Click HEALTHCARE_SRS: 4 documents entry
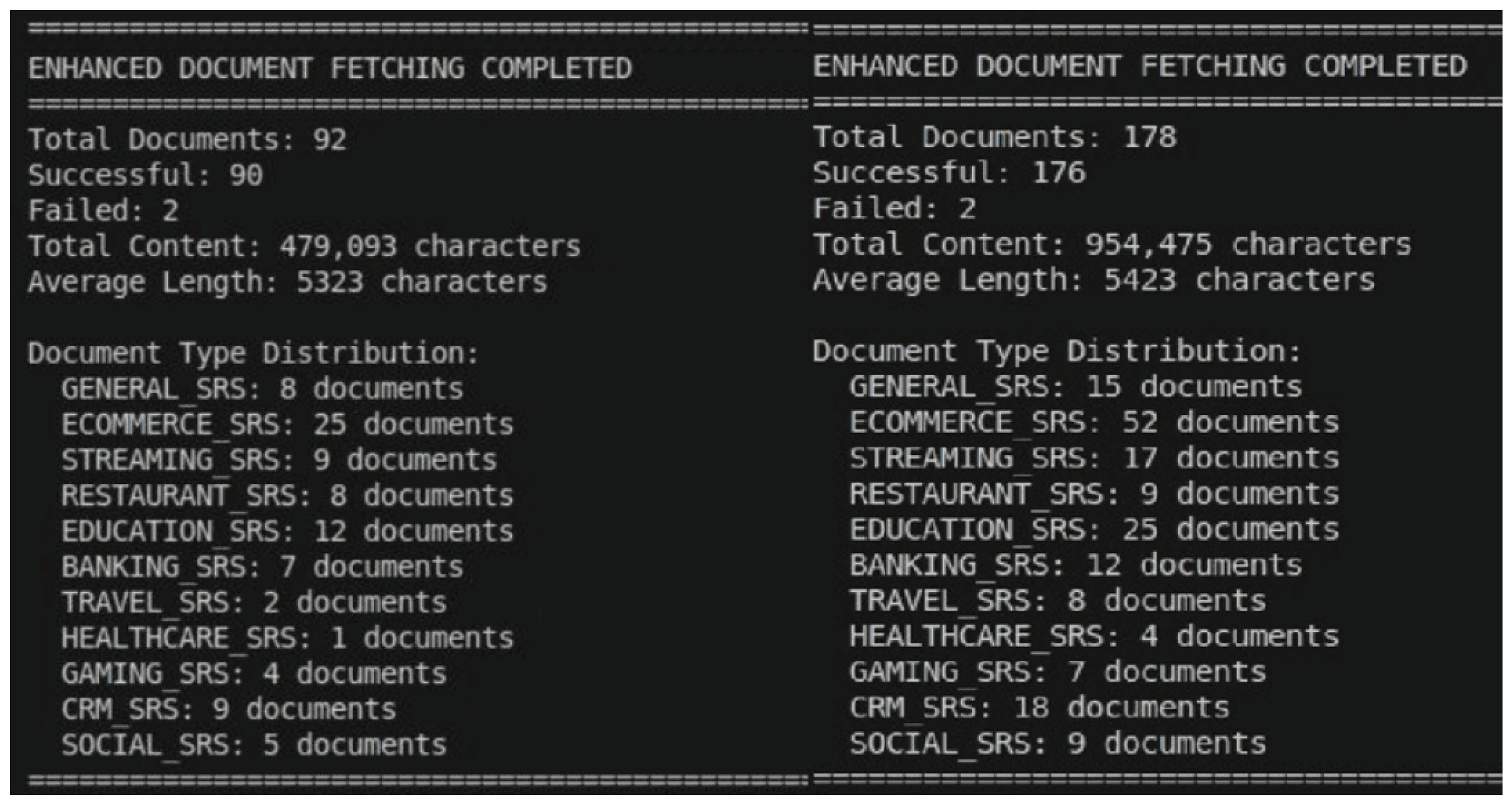The width and height of the screenshot is (1512, 806). 1095,637
